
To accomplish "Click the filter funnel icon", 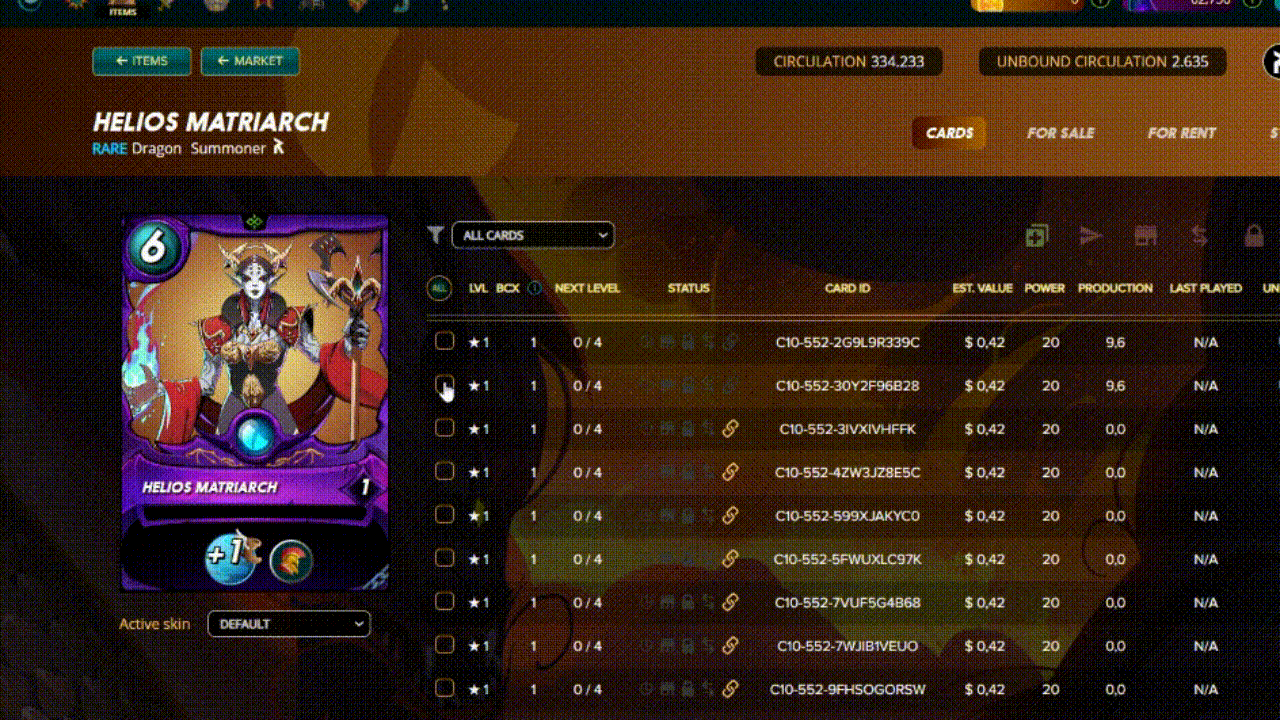I will tap(435, 235).
